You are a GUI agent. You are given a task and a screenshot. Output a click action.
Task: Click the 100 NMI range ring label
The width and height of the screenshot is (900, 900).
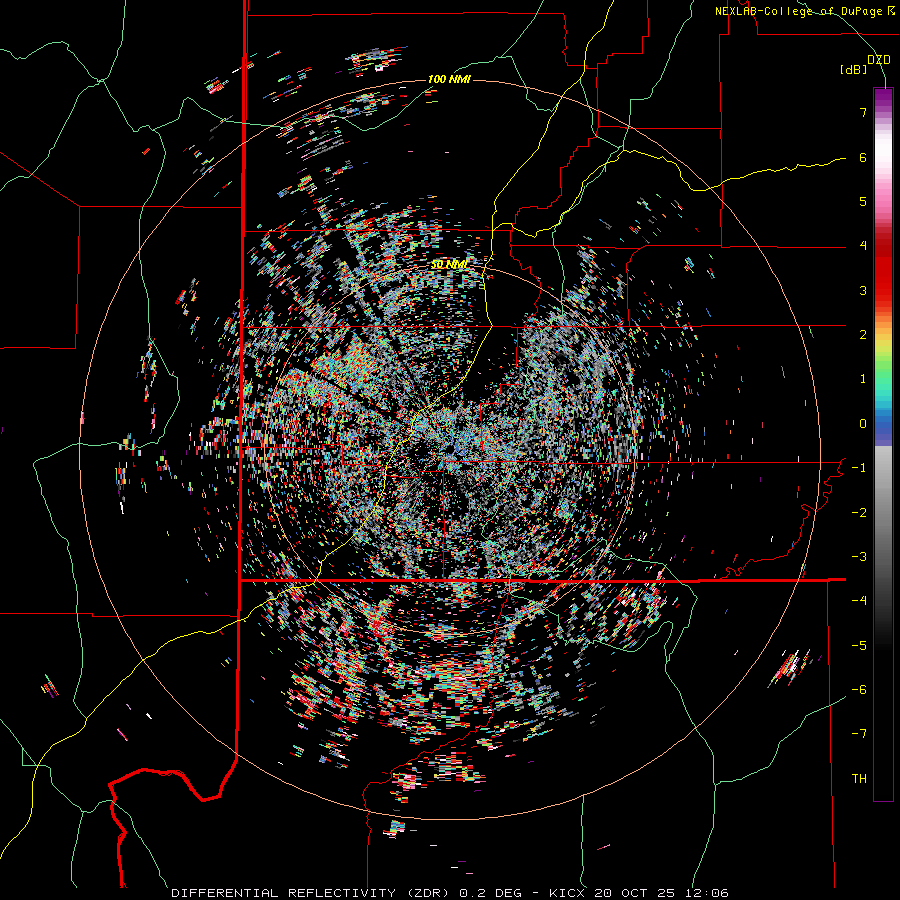point(449,79)
